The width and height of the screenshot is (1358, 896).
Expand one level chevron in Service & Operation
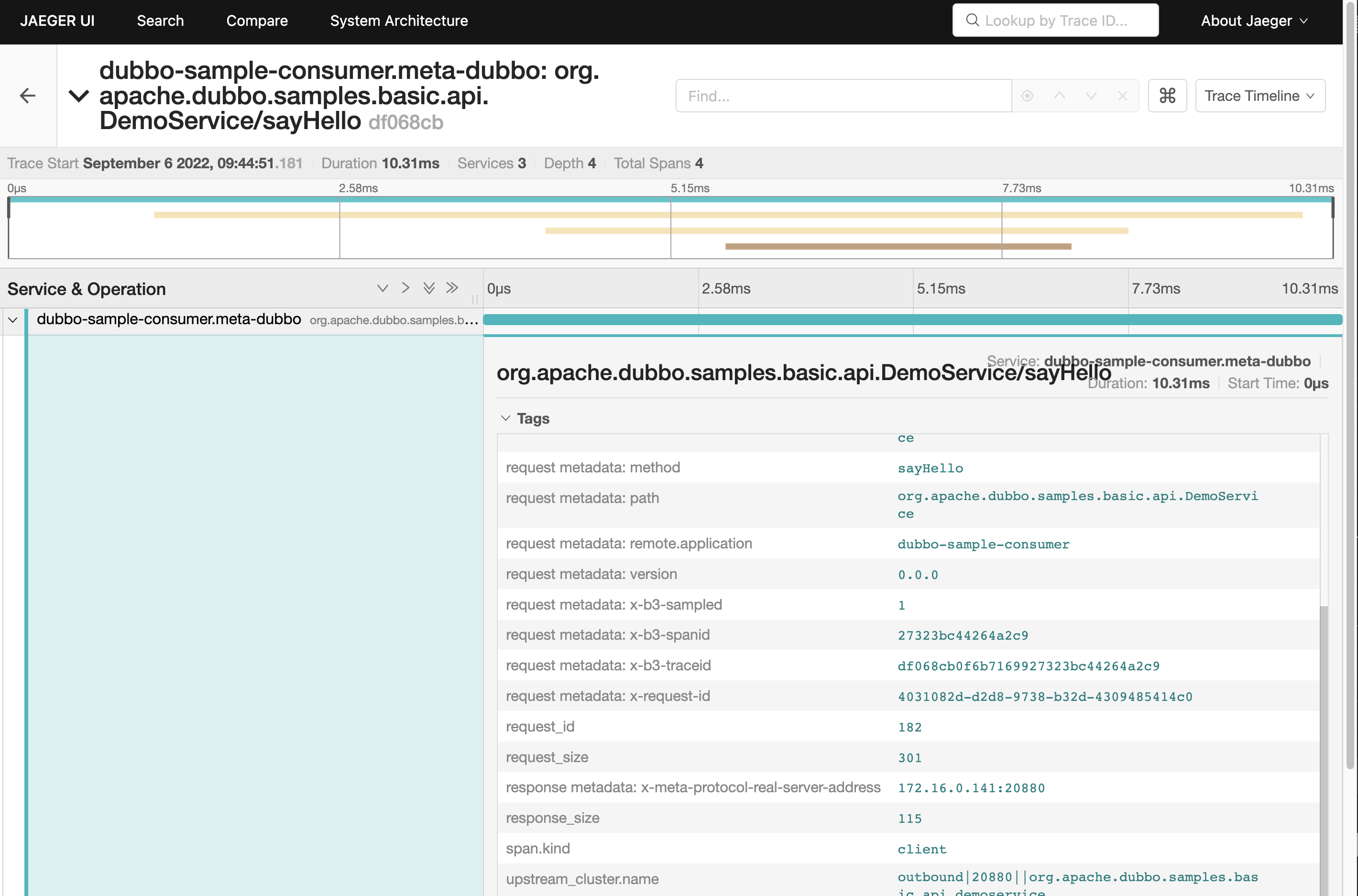tap(383, 288)
